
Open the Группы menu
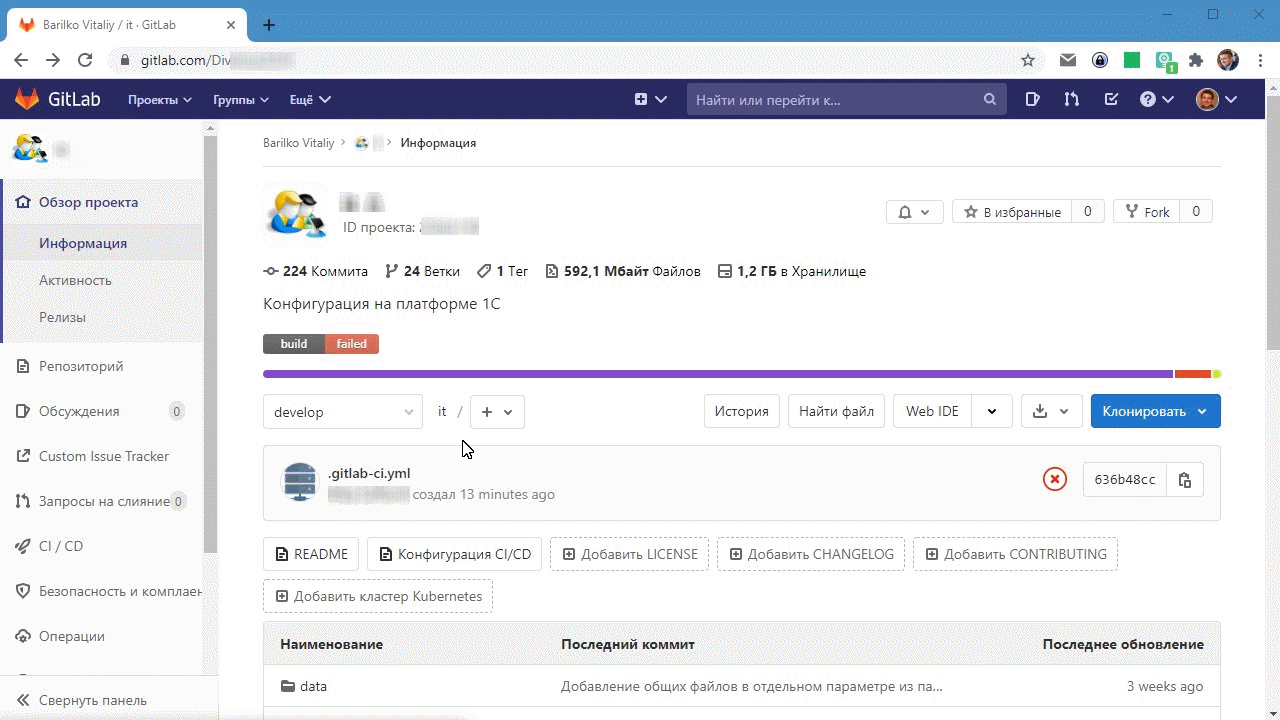tap(240, 100)
